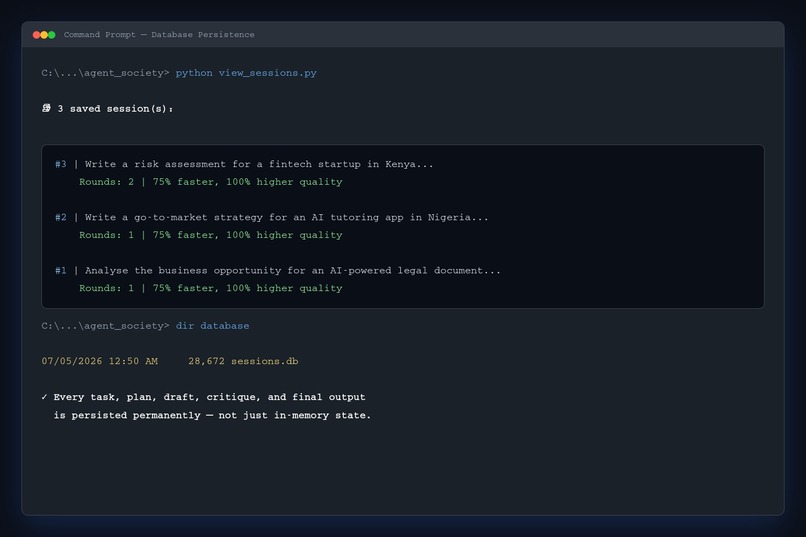Click the prompt before 'dir database'

tap(105, 326)
